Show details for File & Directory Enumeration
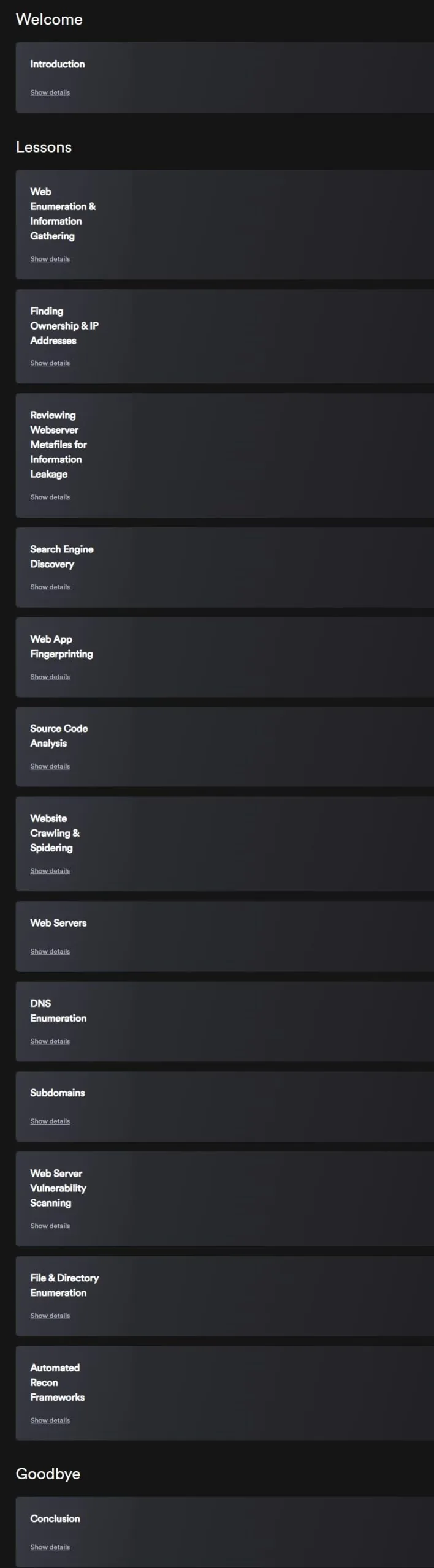This screenshot has width=434, height=1568. [x=50, y=1316]
